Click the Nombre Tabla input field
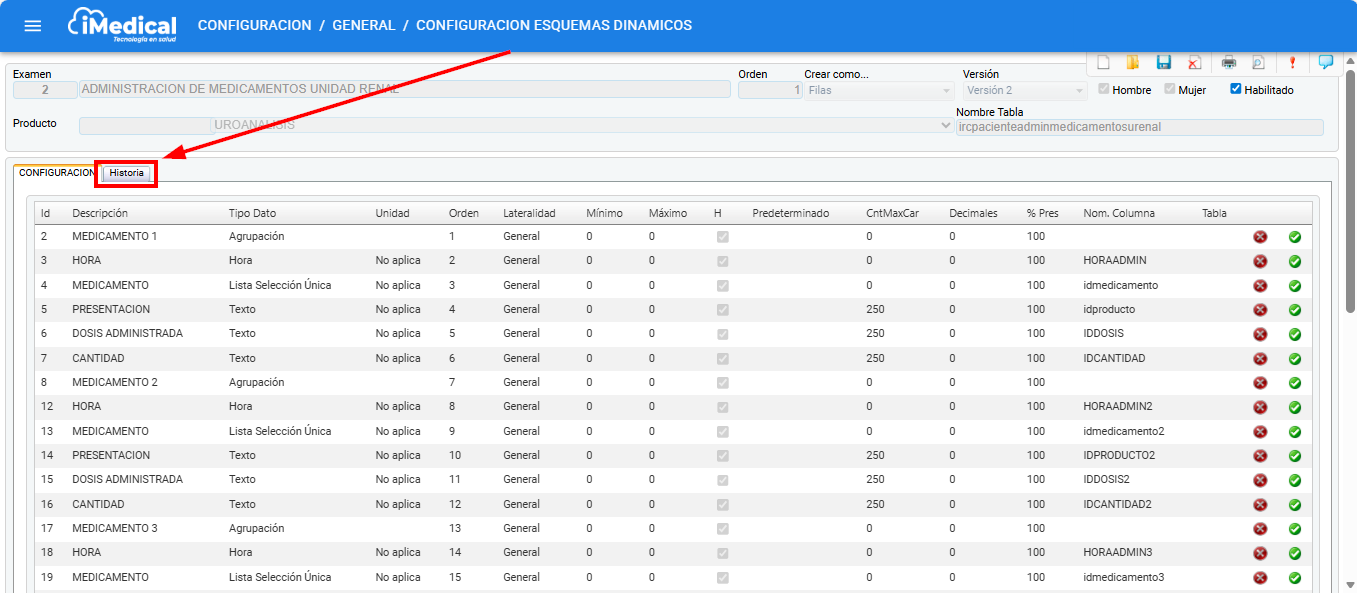The height and width of the screenshot is (593, 1357). (1139, 127)
